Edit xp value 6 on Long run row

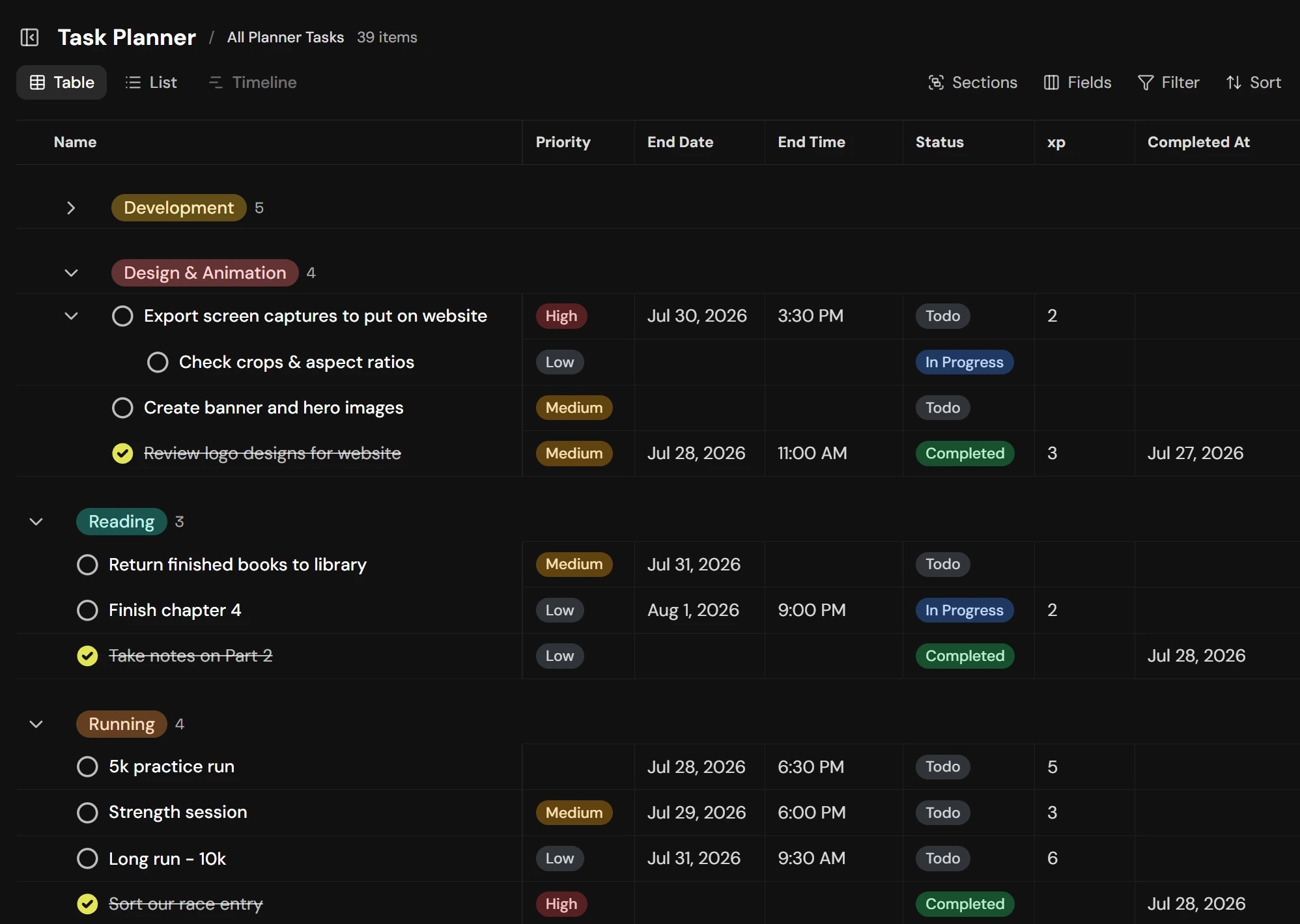[1084, 858]
